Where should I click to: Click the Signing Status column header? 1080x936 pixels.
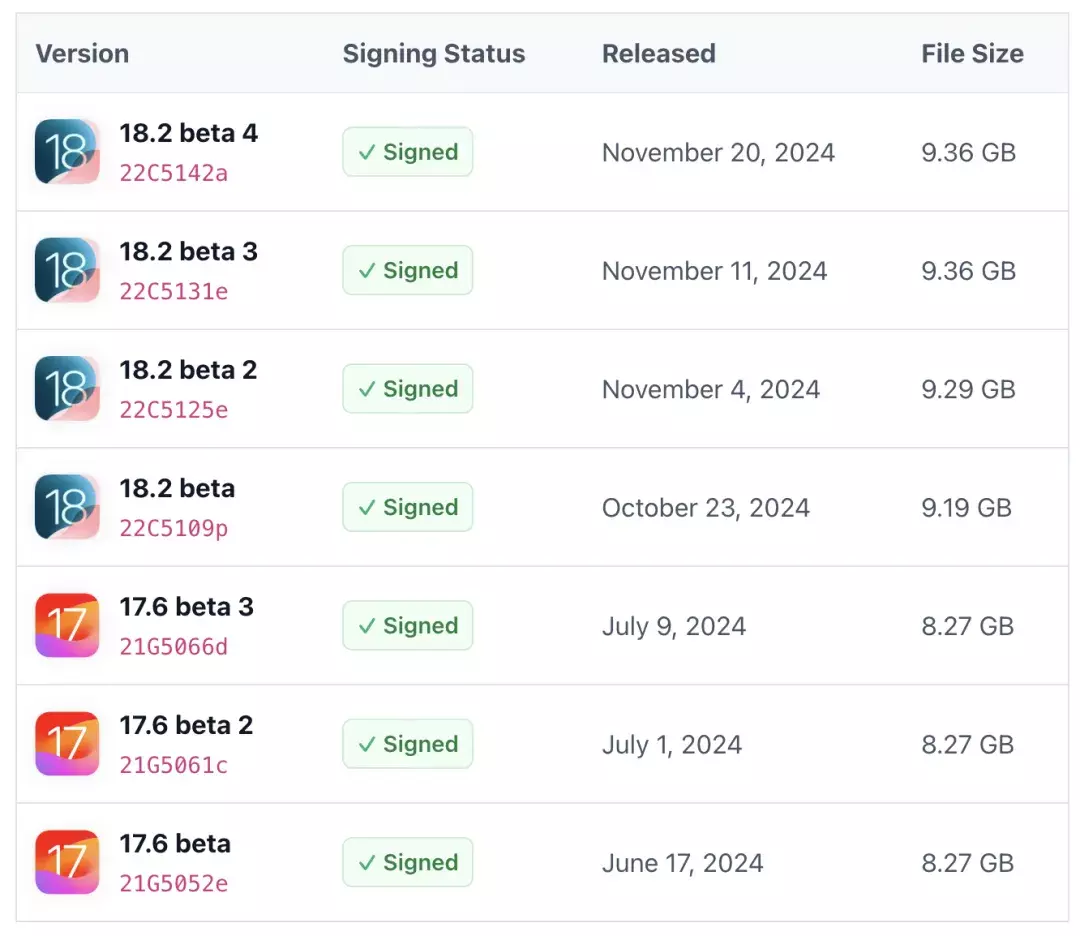[433, 54]
